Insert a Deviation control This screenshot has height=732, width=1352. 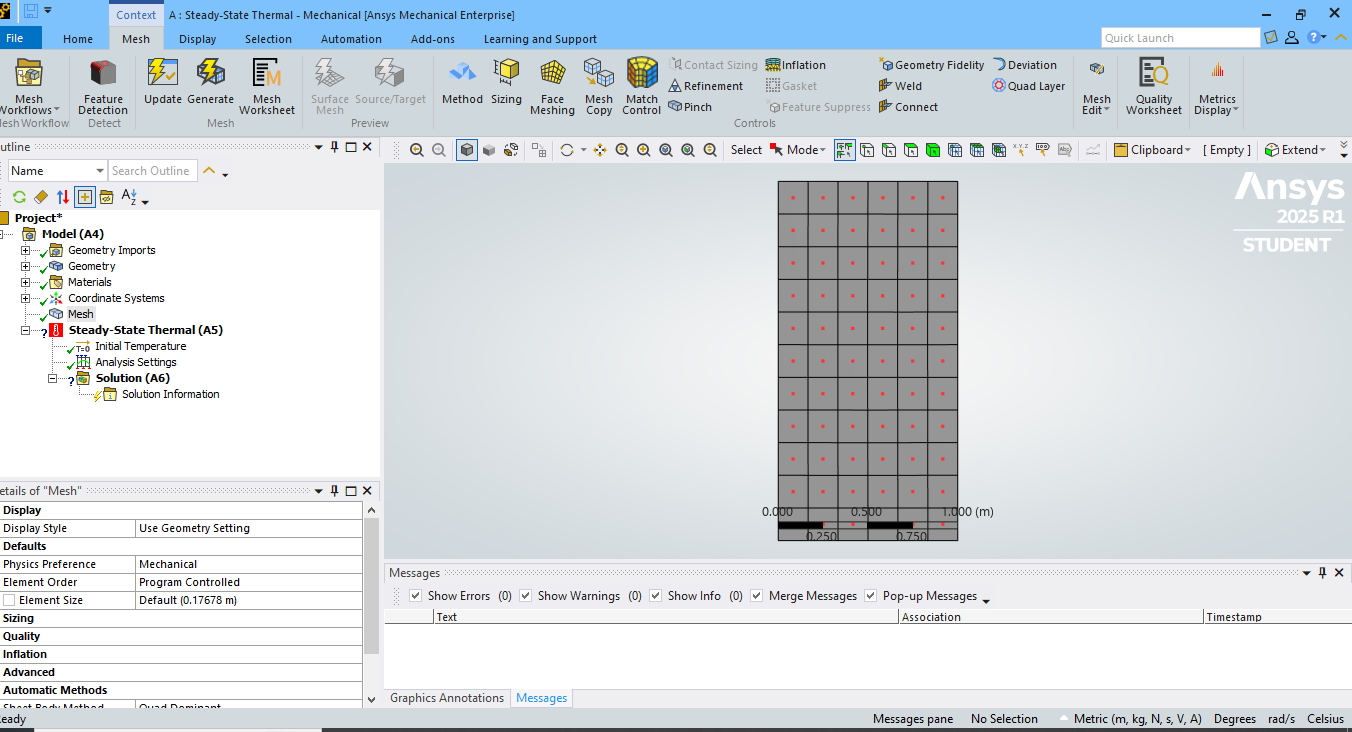click(1024, 65)
